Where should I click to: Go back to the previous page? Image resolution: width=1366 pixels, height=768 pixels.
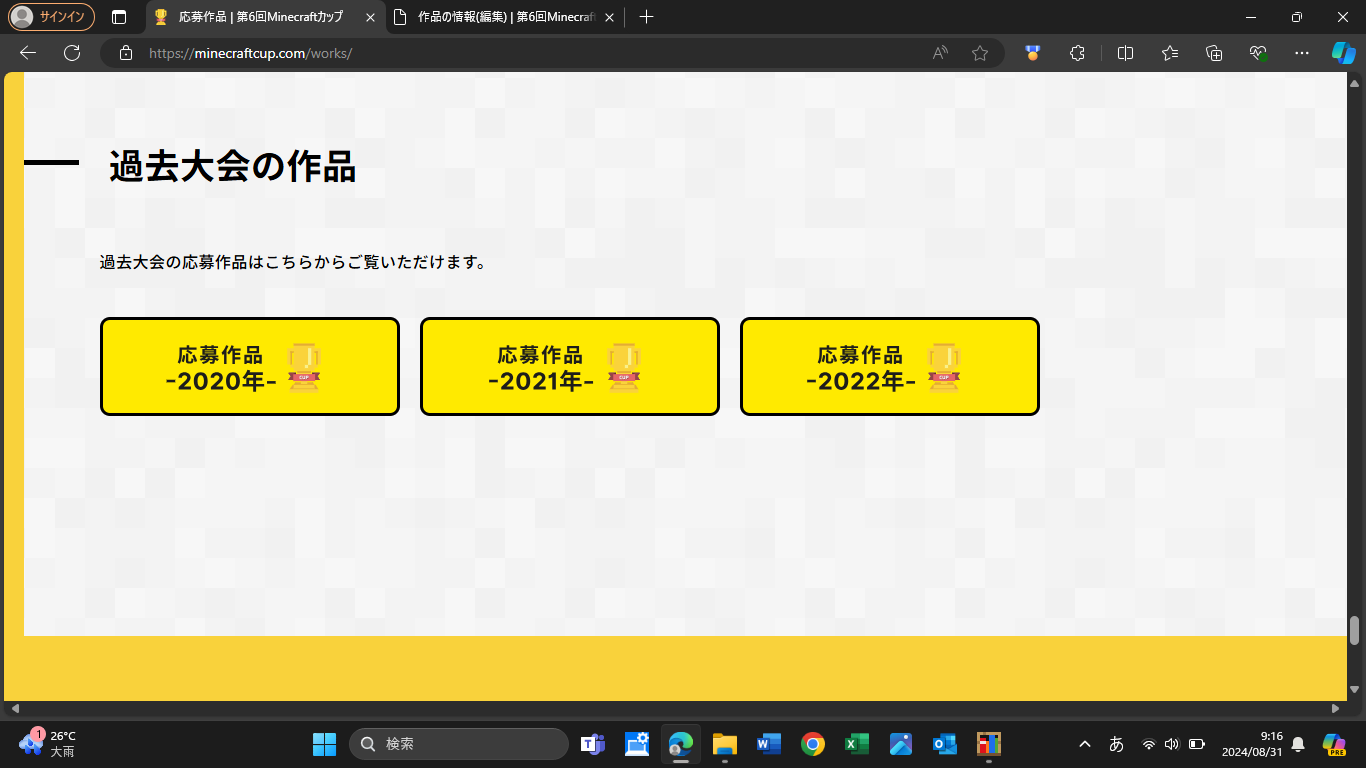[28, 53]
